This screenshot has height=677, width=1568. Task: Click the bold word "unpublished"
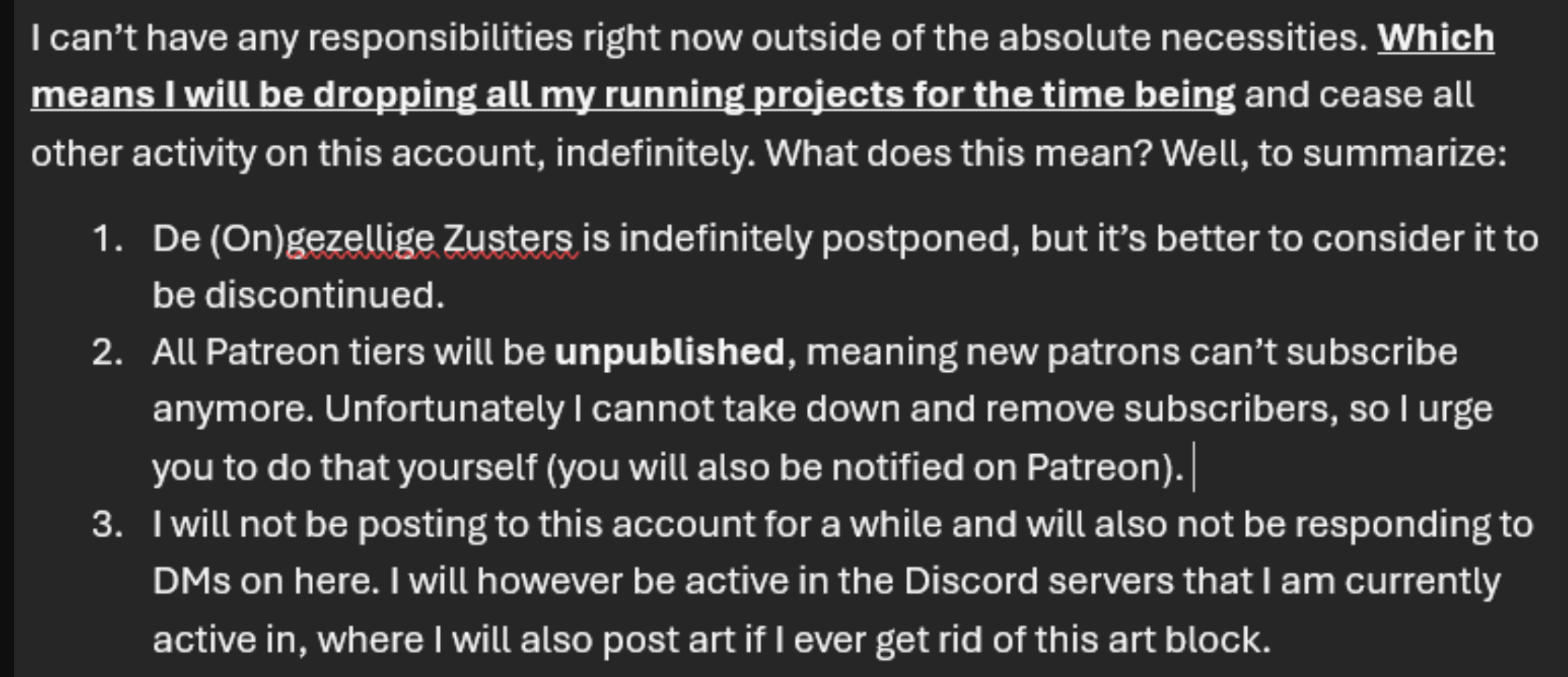pos(669,352)
